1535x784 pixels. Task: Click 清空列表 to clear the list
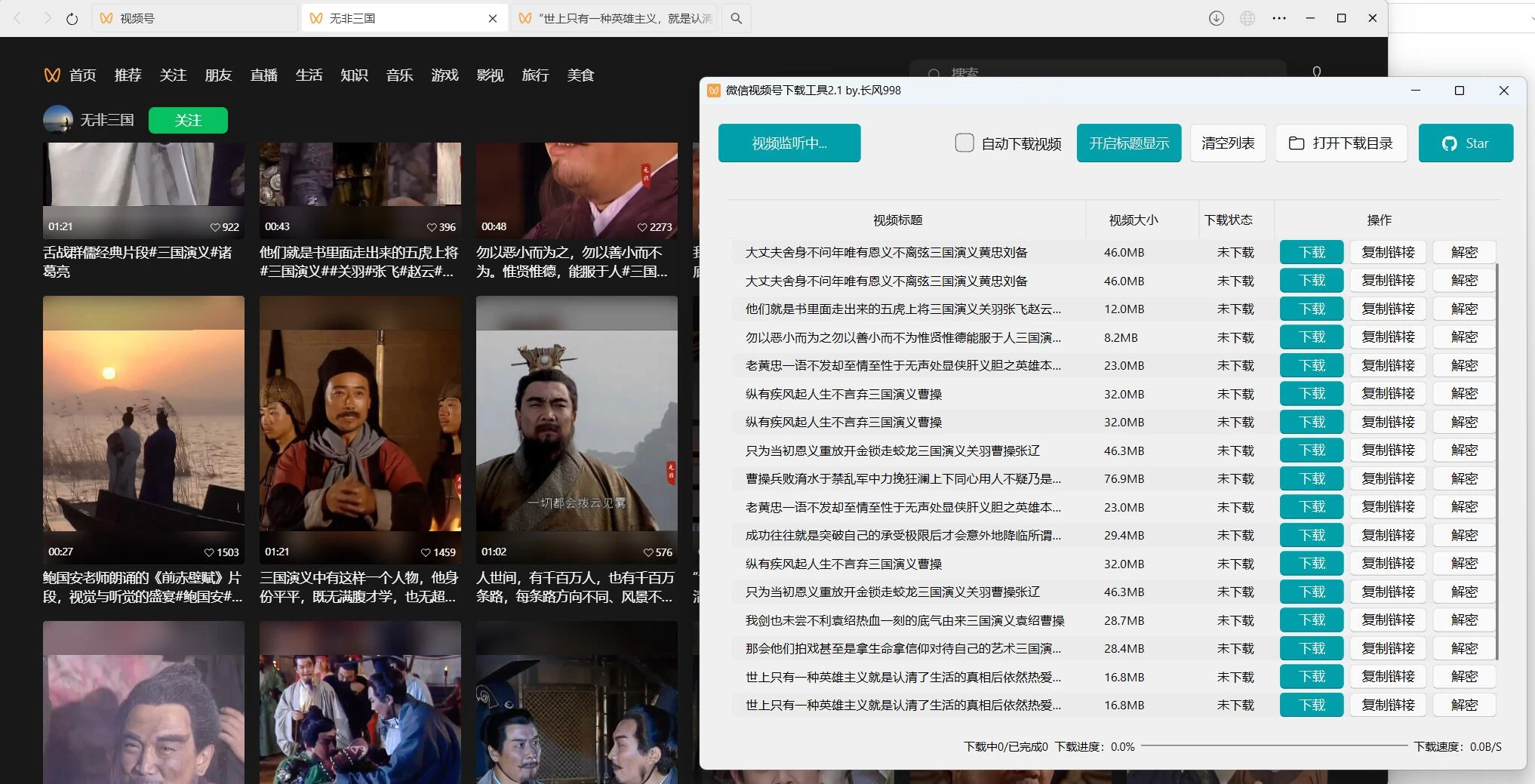1227,143
